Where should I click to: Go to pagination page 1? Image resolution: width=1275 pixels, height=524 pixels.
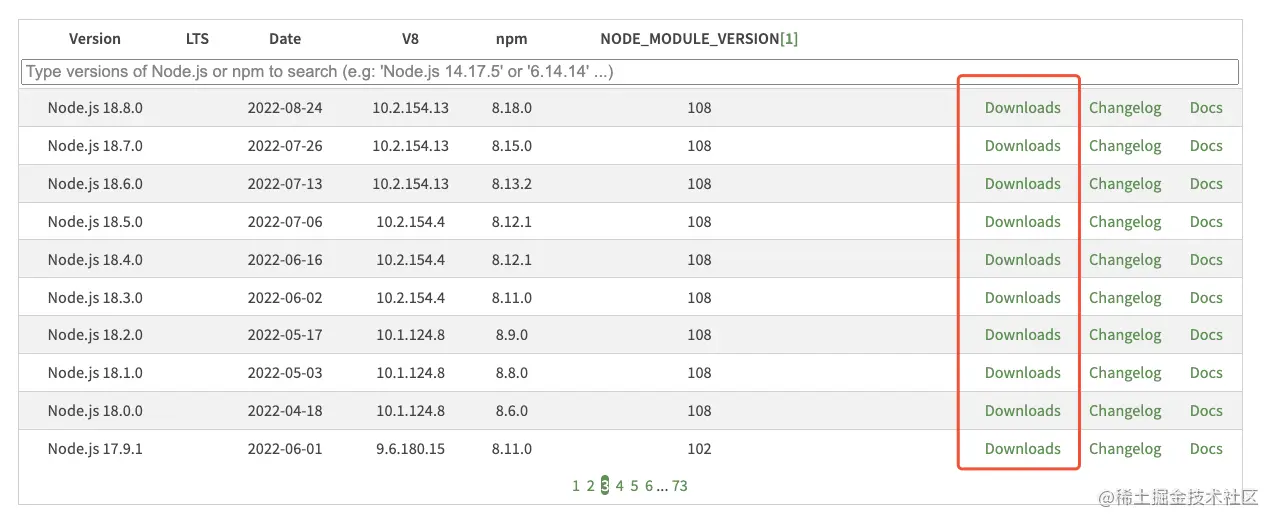(x=576, y=486)
